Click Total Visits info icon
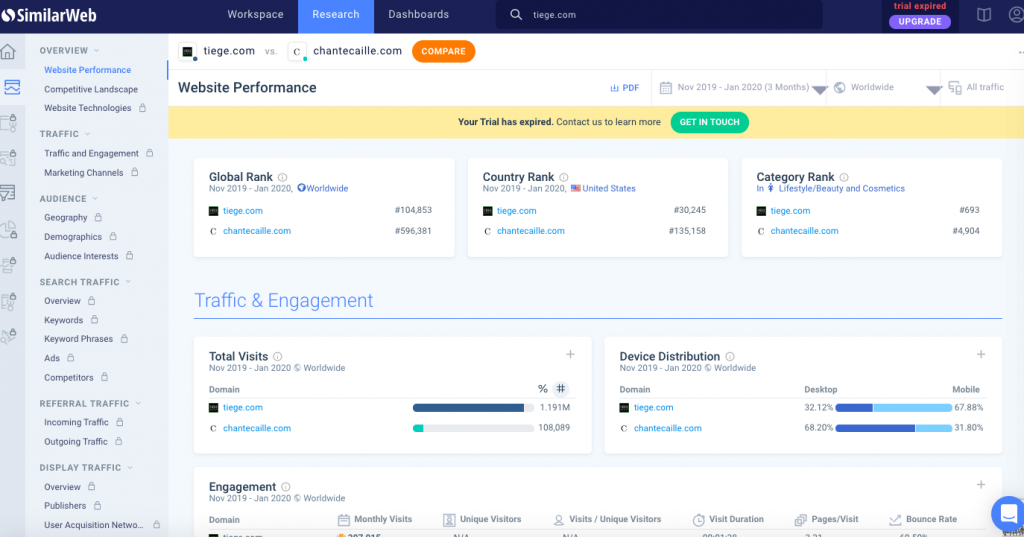 [x=278, y=356]
